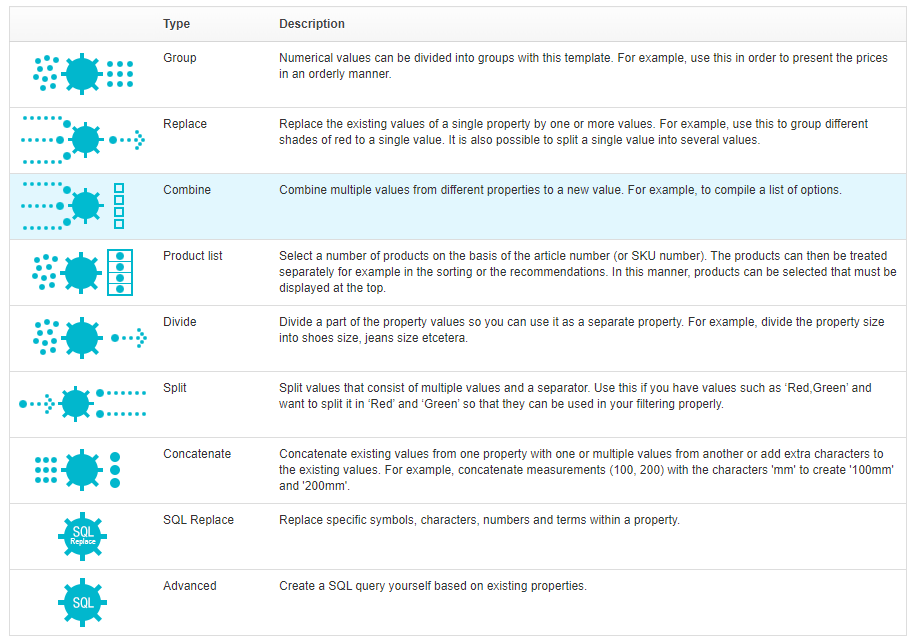
Task: Click the Description column header
Action: coord(312,24)
